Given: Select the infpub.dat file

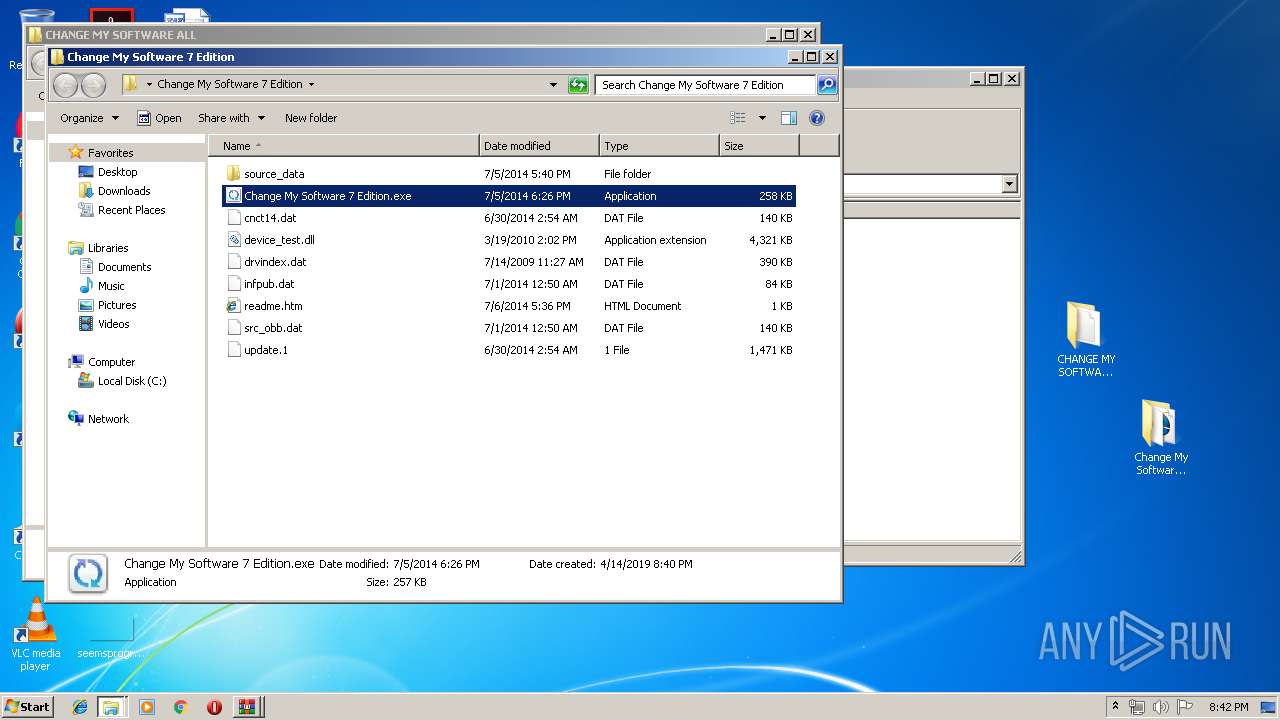Looking at the screenshot, I should tap(269, 284).
